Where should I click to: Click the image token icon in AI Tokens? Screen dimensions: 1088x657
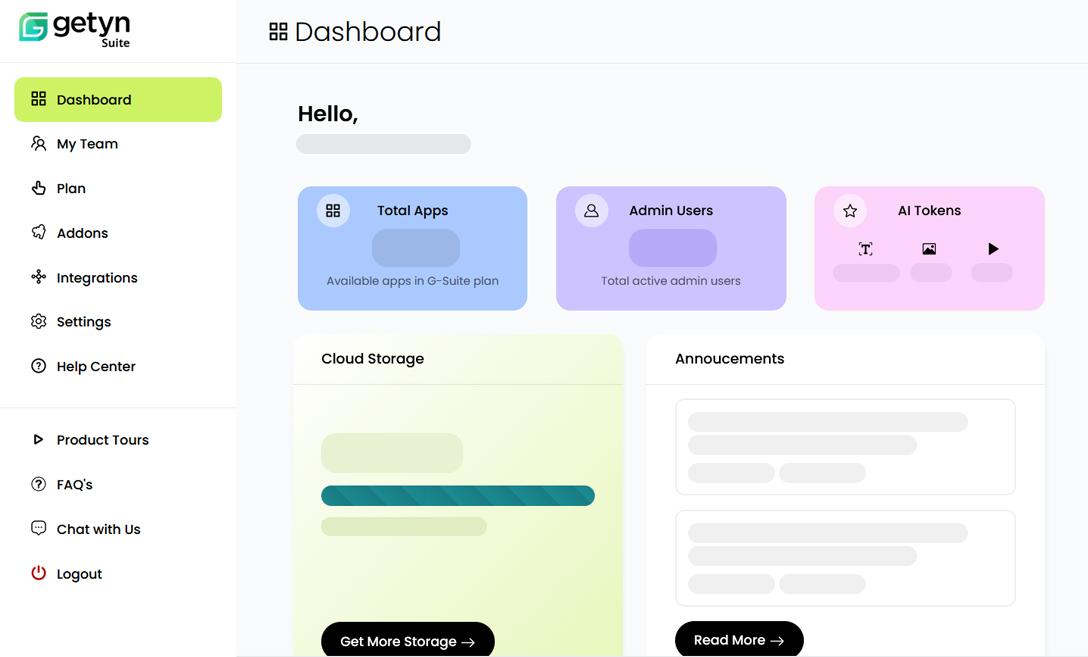click(x=929, y=249)
